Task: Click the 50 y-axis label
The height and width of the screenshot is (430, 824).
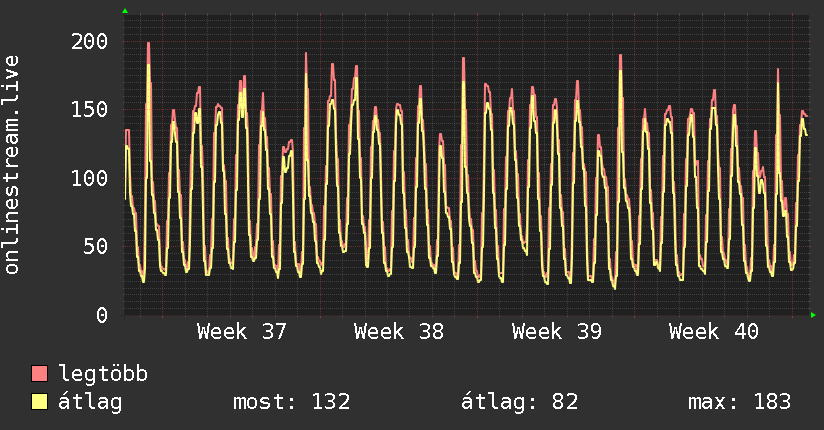Action: tap(96, 247)
